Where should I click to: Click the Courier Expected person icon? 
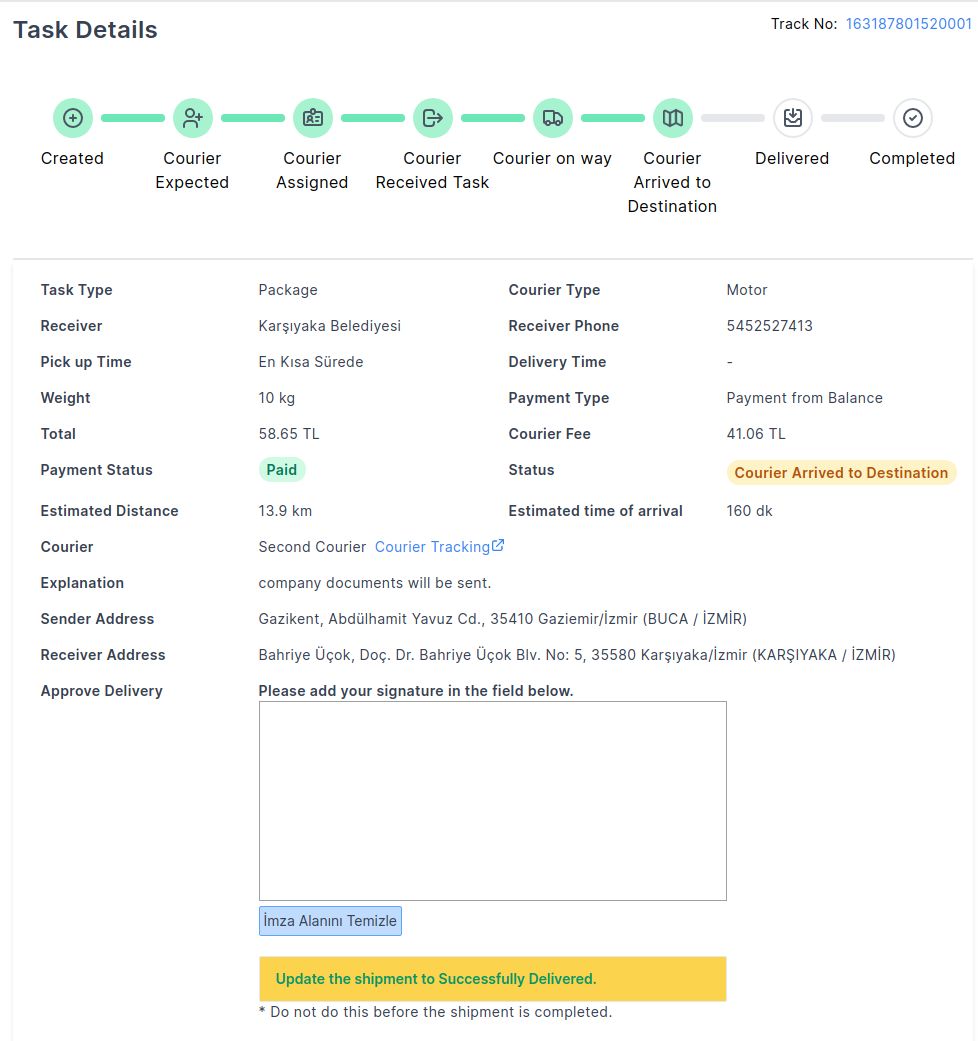(x=193, y=118)
